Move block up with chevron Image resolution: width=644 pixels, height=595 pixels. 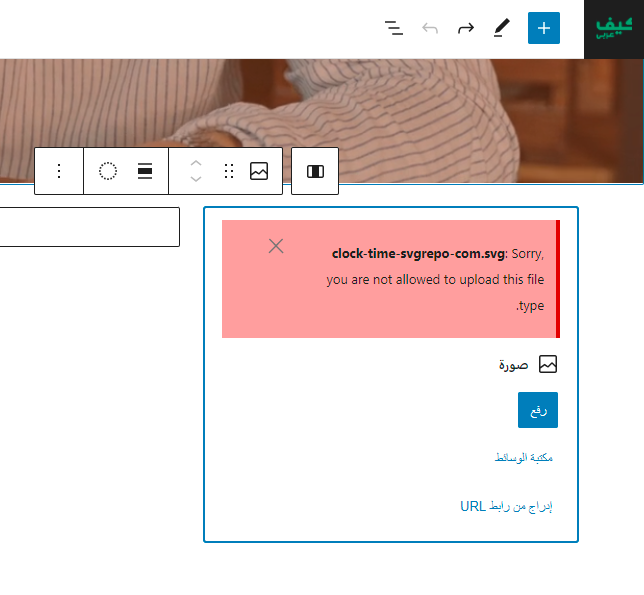coord(196,164)
